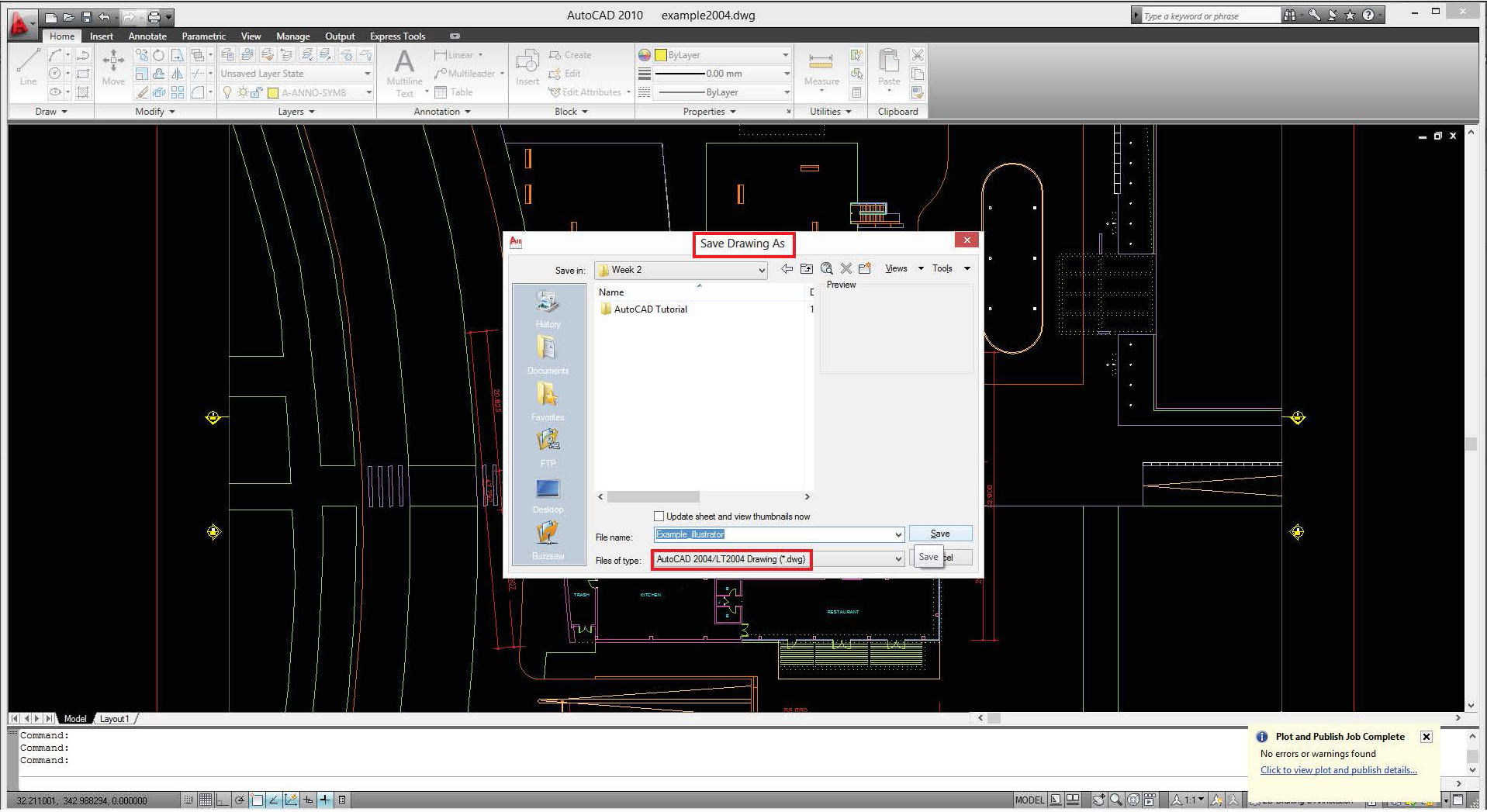Screen dimensions: 1487x812
Task: Switch to the Manage ribbon tab
Action: point(293,36)
